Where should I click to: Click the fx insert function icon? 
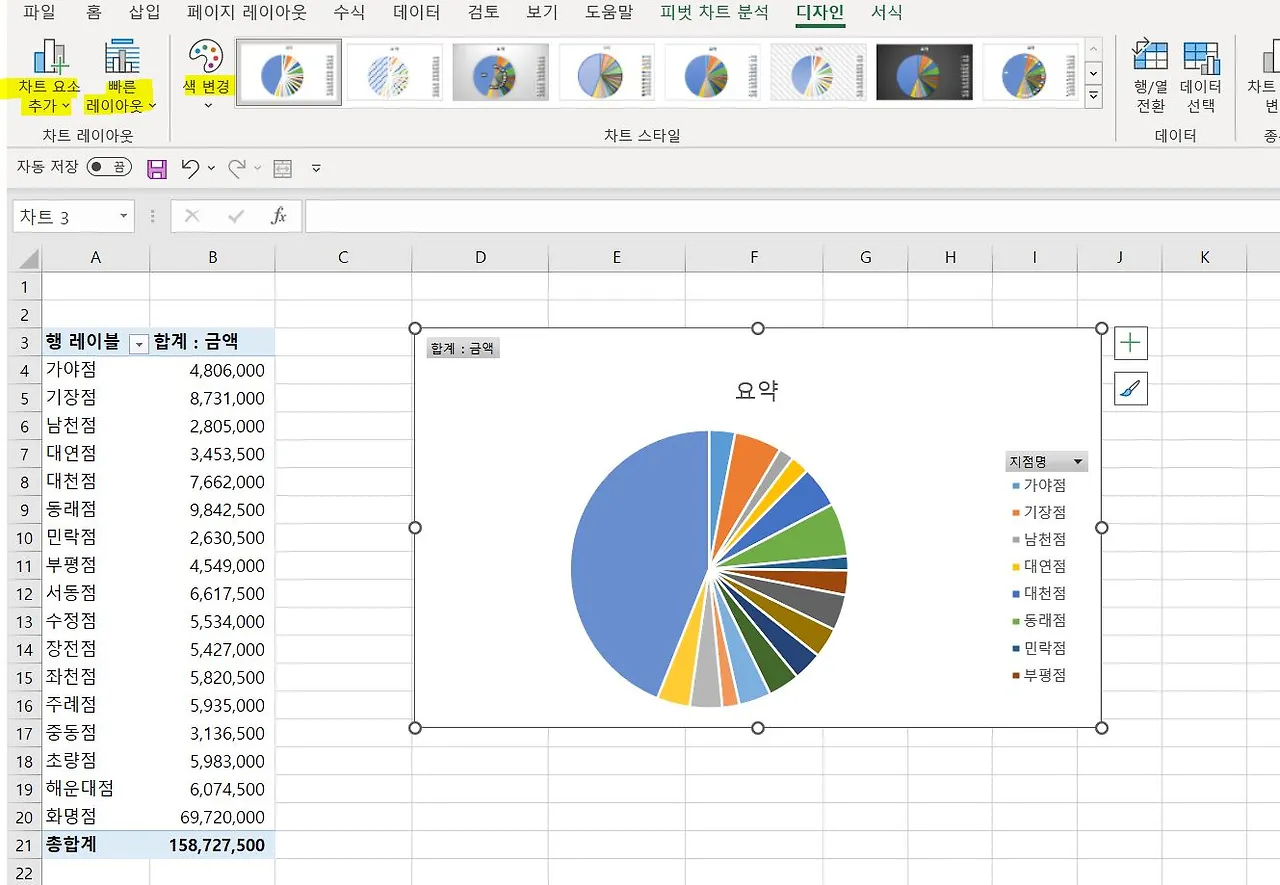[x=279, y=216]
